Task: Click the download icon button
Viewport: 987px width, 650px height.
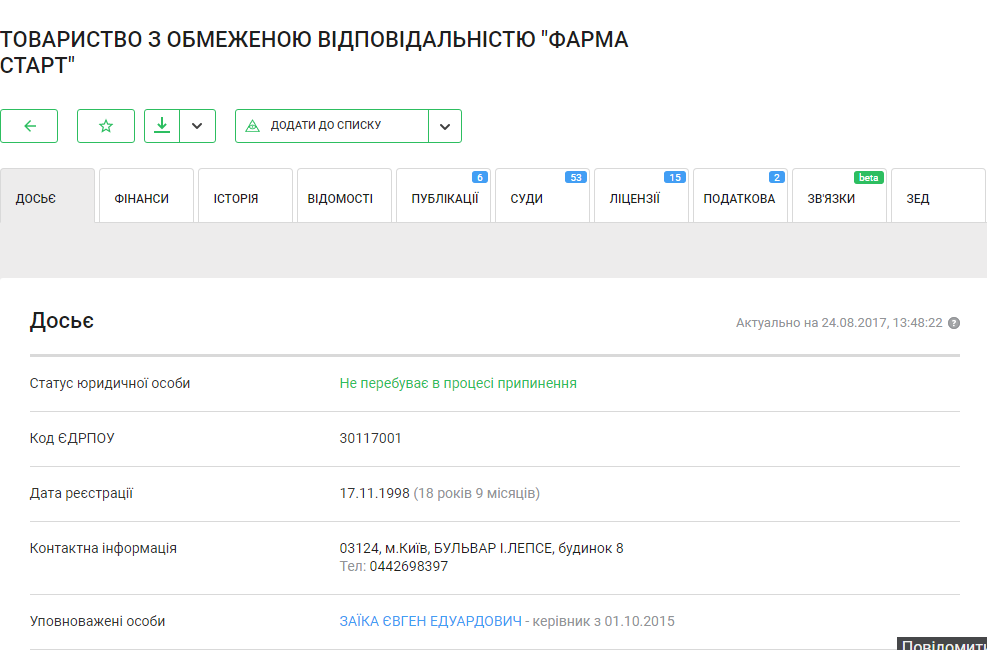Action: 162,126
